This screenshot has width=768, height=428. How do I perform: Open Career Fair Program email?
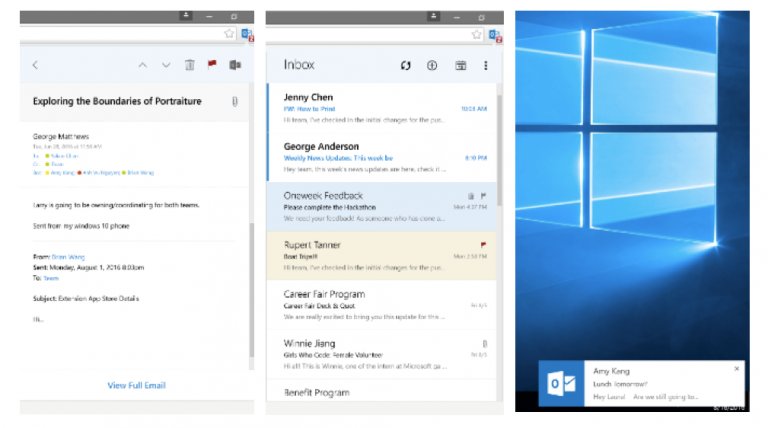(x=382, y=305)
